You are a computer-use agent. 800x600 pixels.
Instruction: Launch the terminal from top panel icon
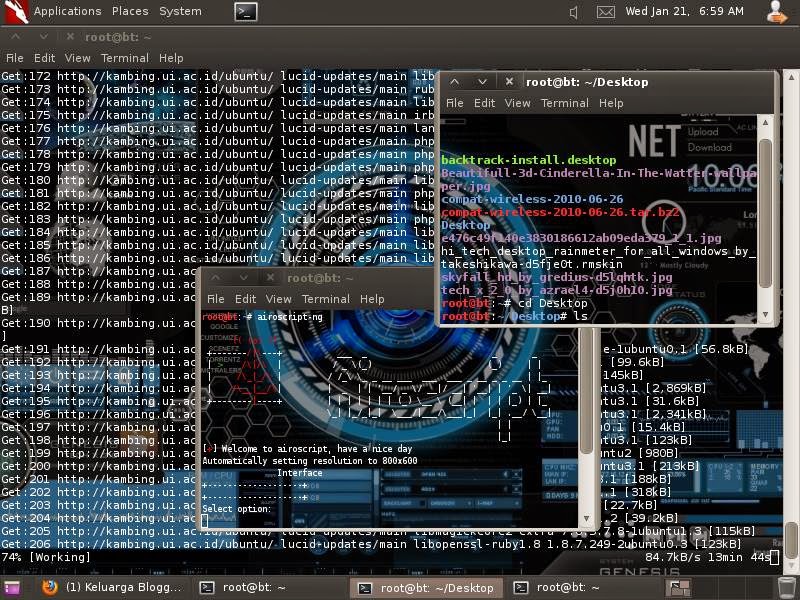245,12
